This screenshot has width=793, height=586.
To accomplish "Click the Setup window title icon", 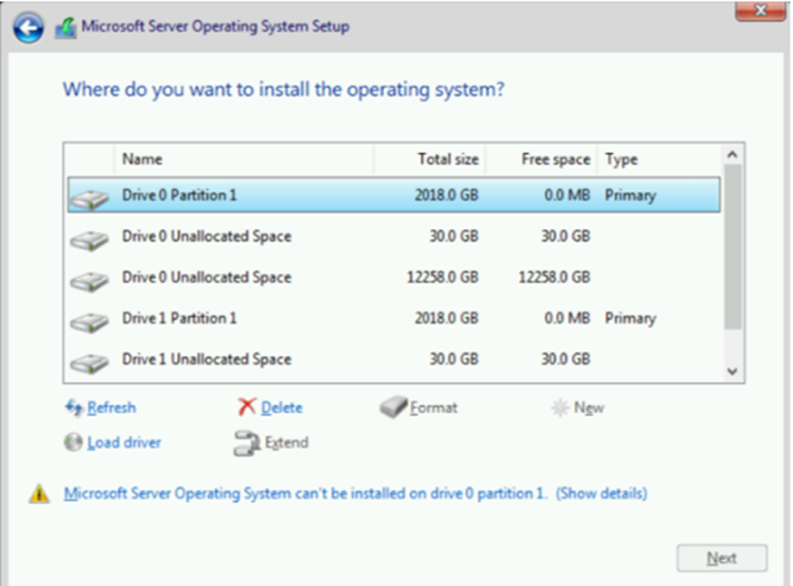I will pos(66,28).
